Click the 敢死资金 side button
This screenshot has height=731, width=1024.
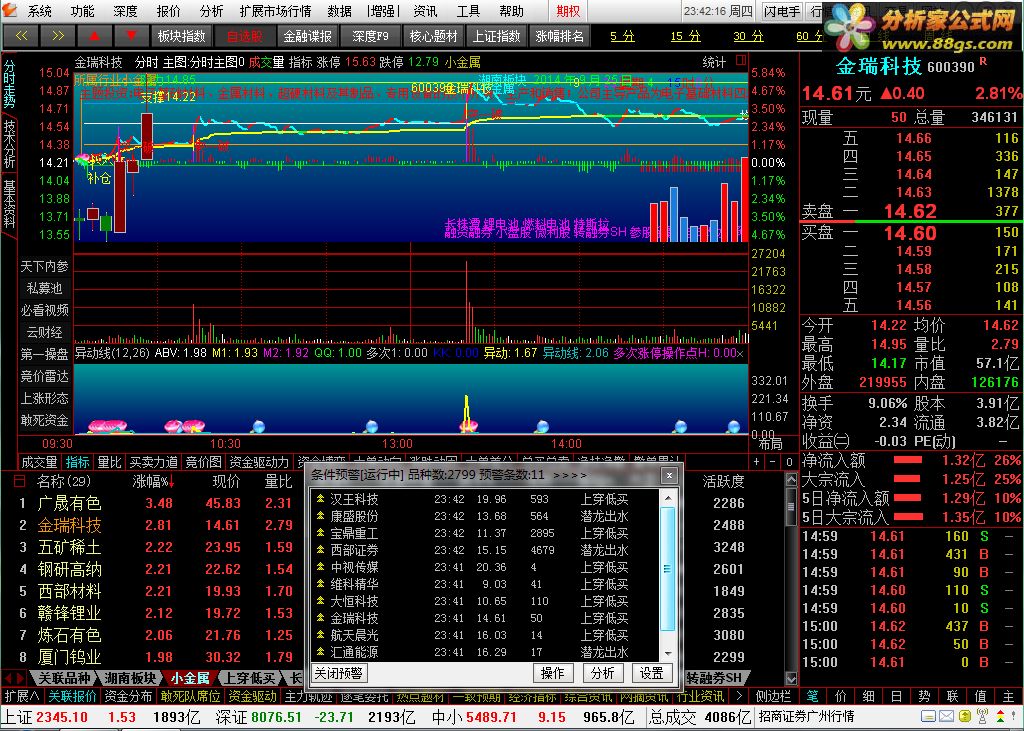(x=44, y=420)
